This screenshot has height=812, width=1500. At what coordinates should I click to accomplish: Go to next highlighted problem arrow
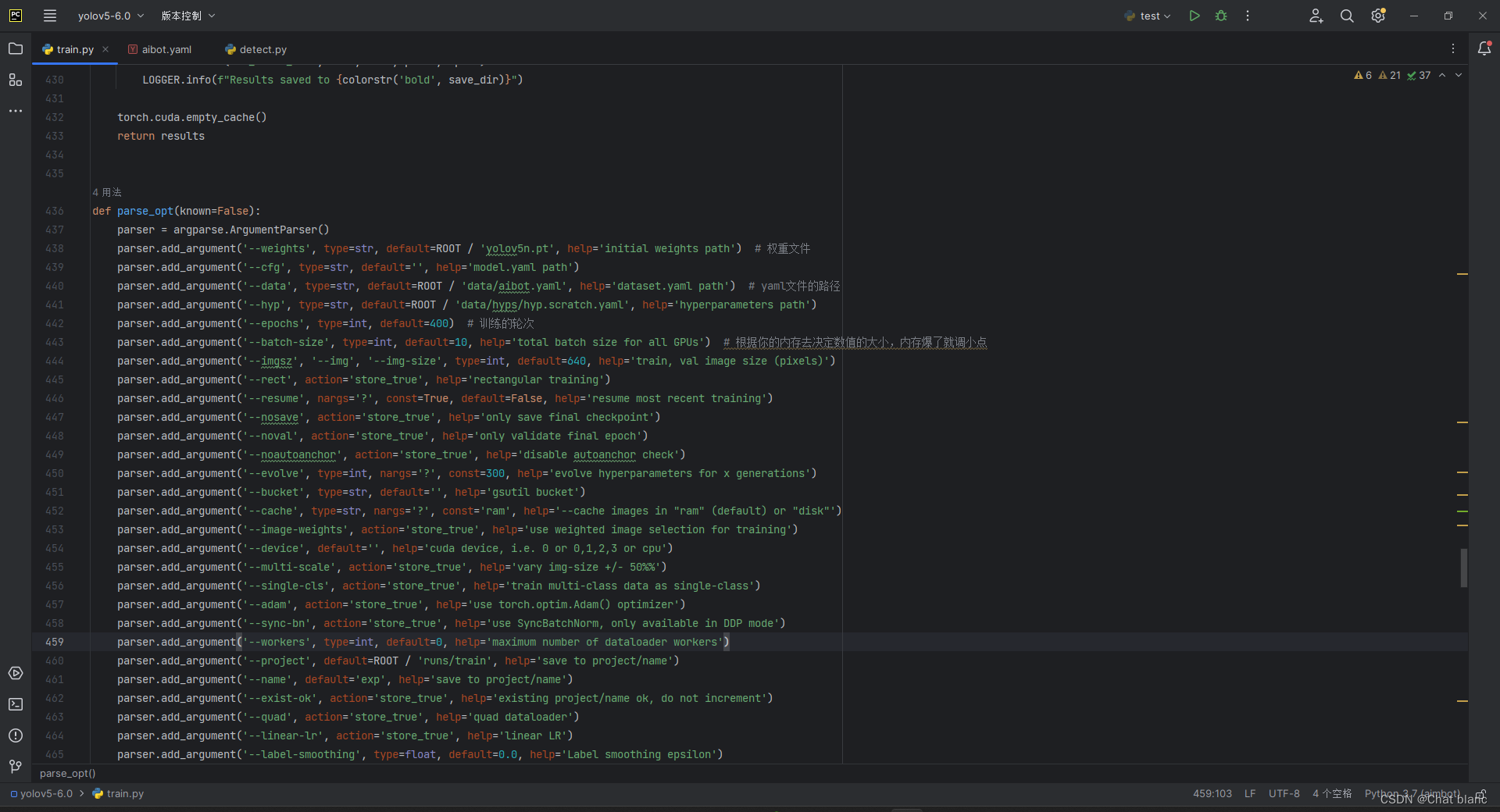[x=1459, y=76]
